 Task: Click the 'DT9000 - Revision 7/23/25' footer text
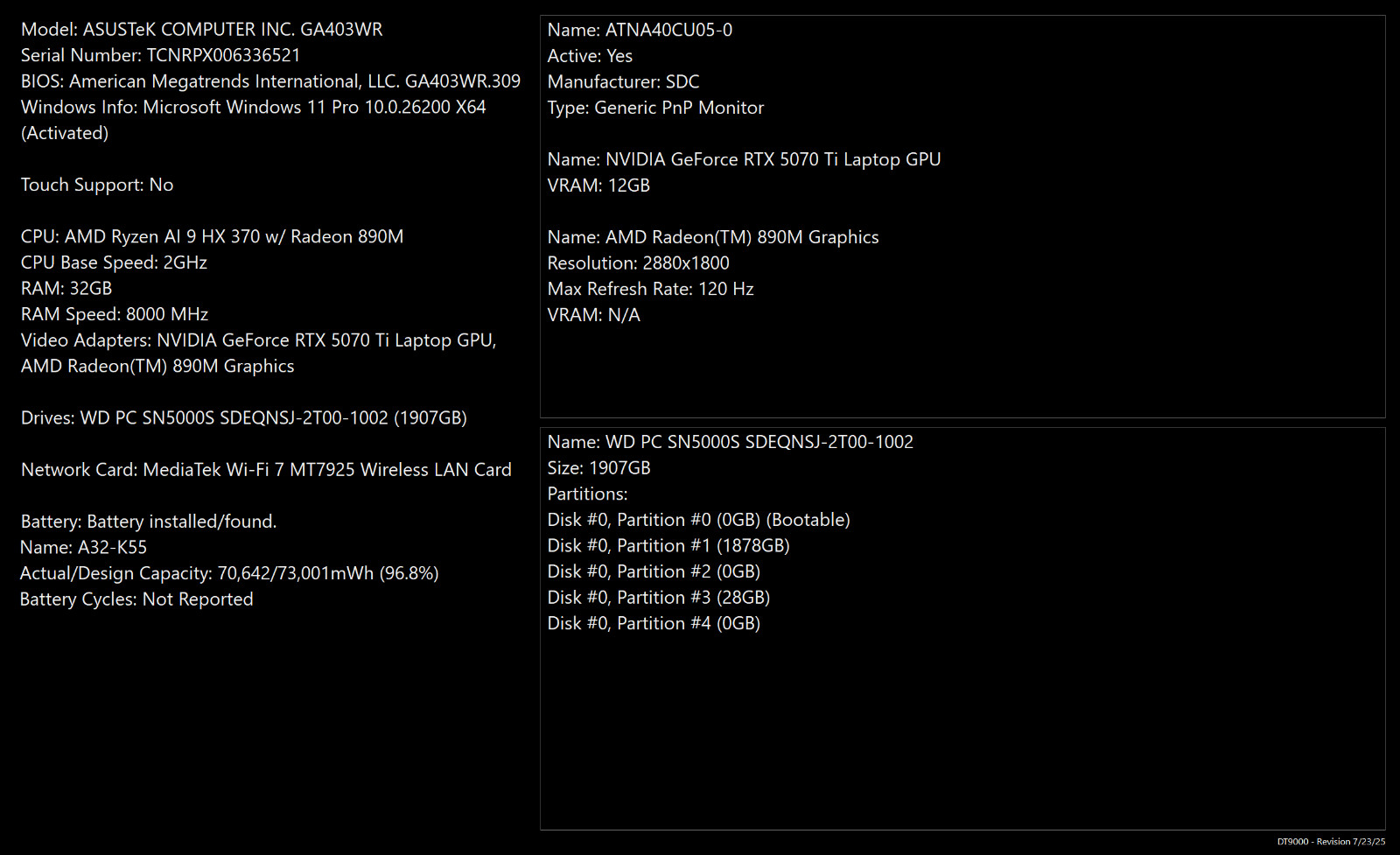pyautogui.click(x=1331, y=842)
